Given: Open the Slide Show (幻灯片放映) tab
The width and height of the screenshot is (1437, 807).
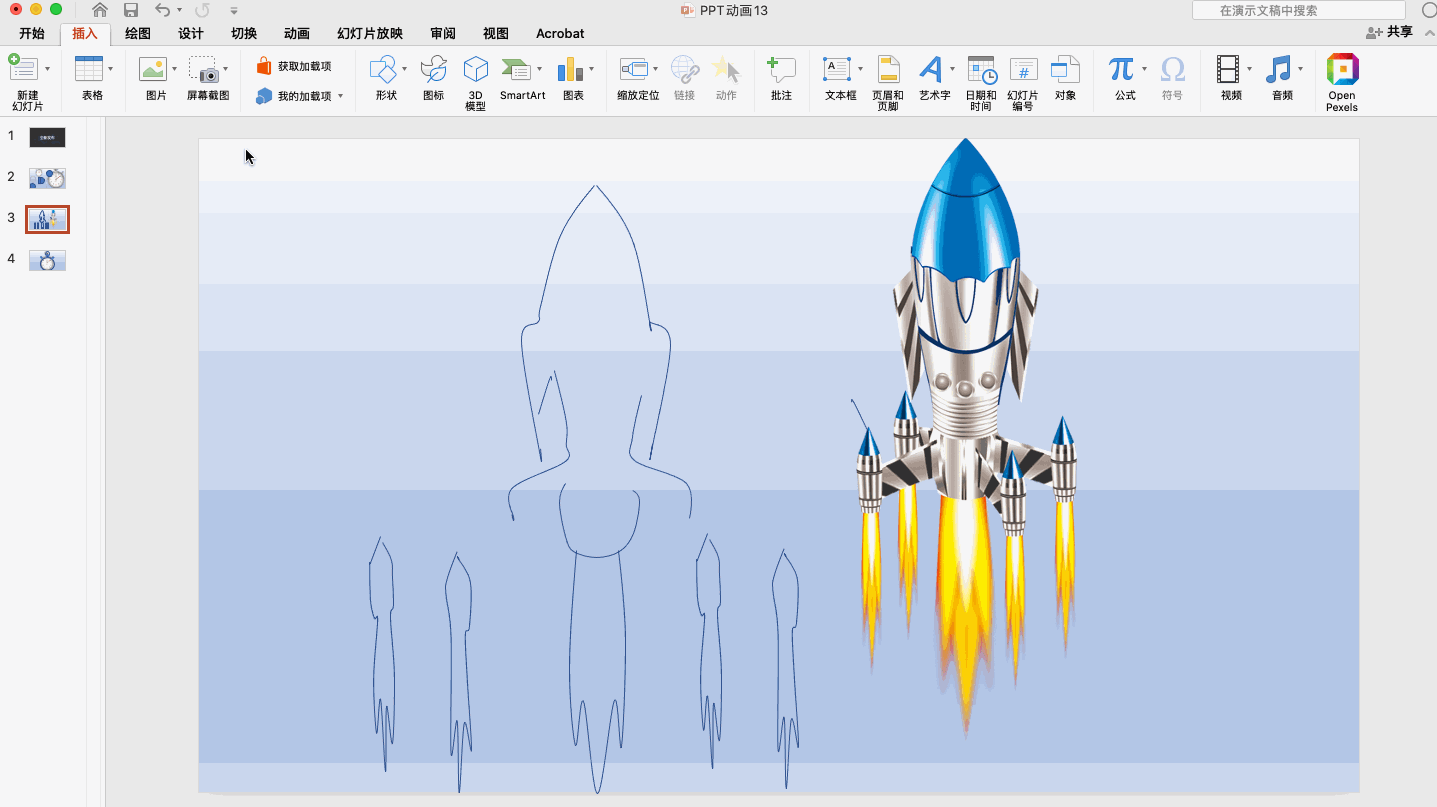Looking at the screenshot, I should (370, 33).
